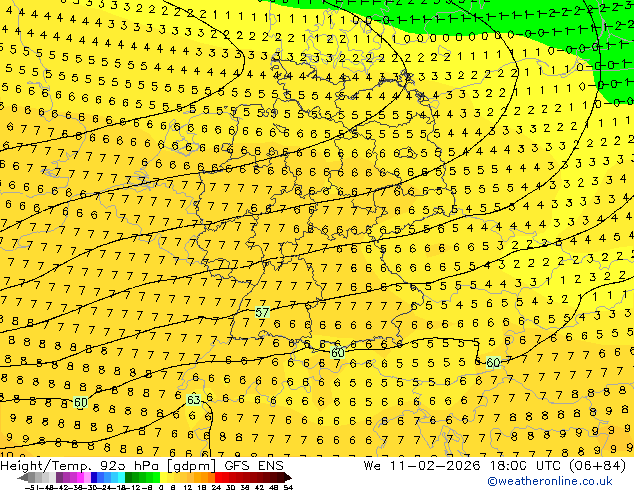Click the dark maroon right arrow end of color scale
Image resolution: width=634 pixels, height=490 pixels.
[288, 478]
